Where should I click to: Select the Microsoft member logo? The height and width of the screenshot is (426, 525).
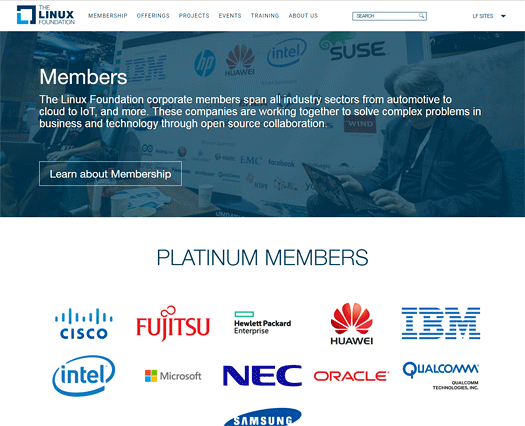click(x=173, y=376)
